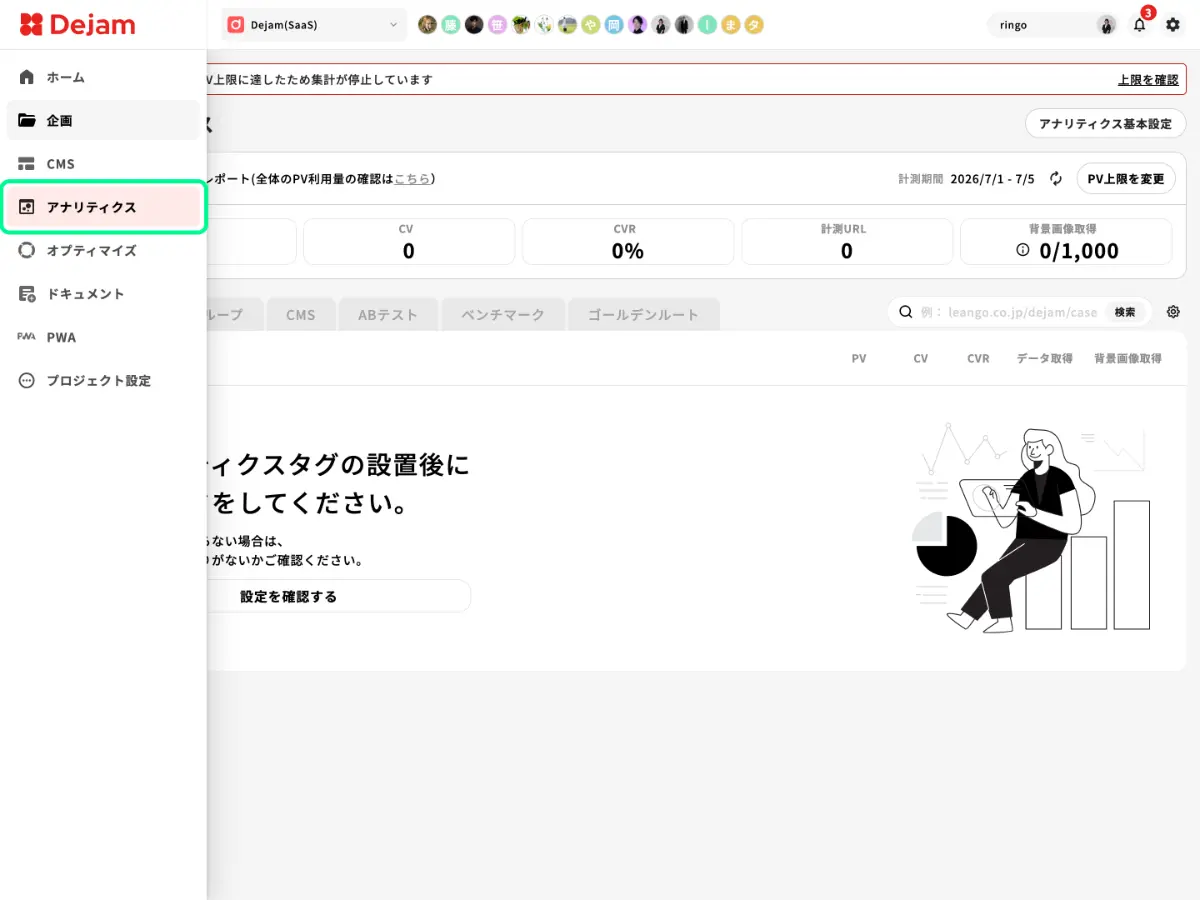
Task: Click the 背景画像取得 column header
Action: click(x=1128, y=358)
